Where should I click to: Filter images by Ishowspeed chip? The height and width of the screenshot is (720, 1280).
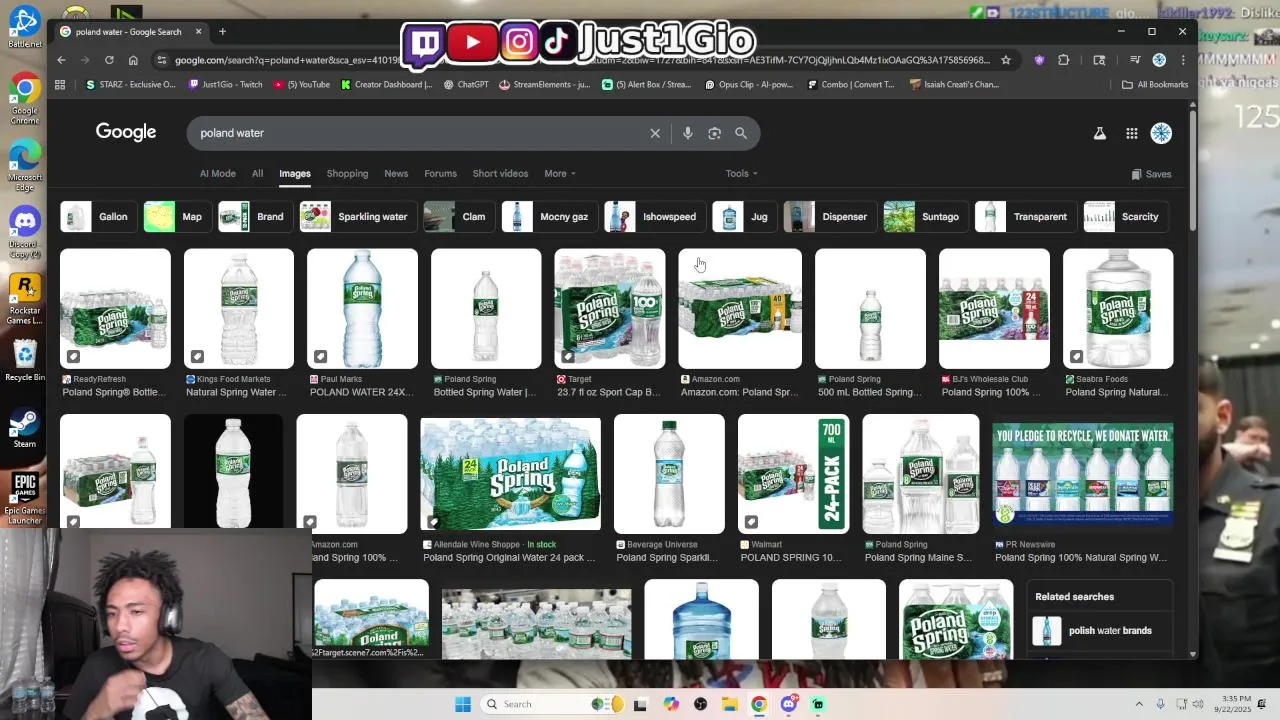(x=654, y=217)
